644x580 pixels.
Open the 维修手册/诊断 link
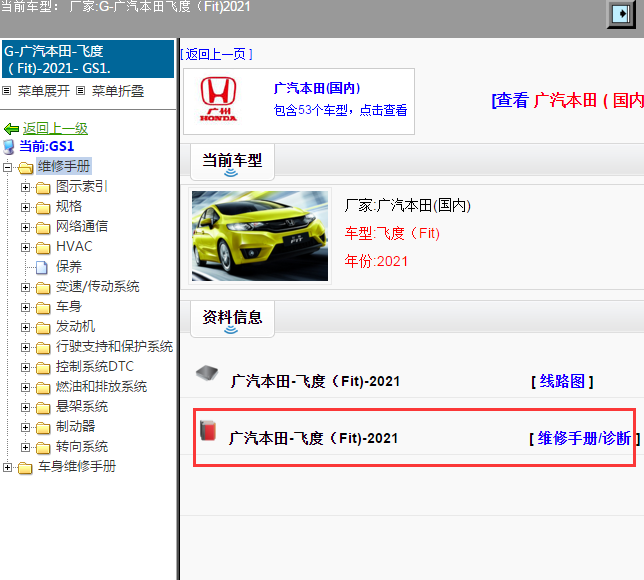click(x=584, y=438)
